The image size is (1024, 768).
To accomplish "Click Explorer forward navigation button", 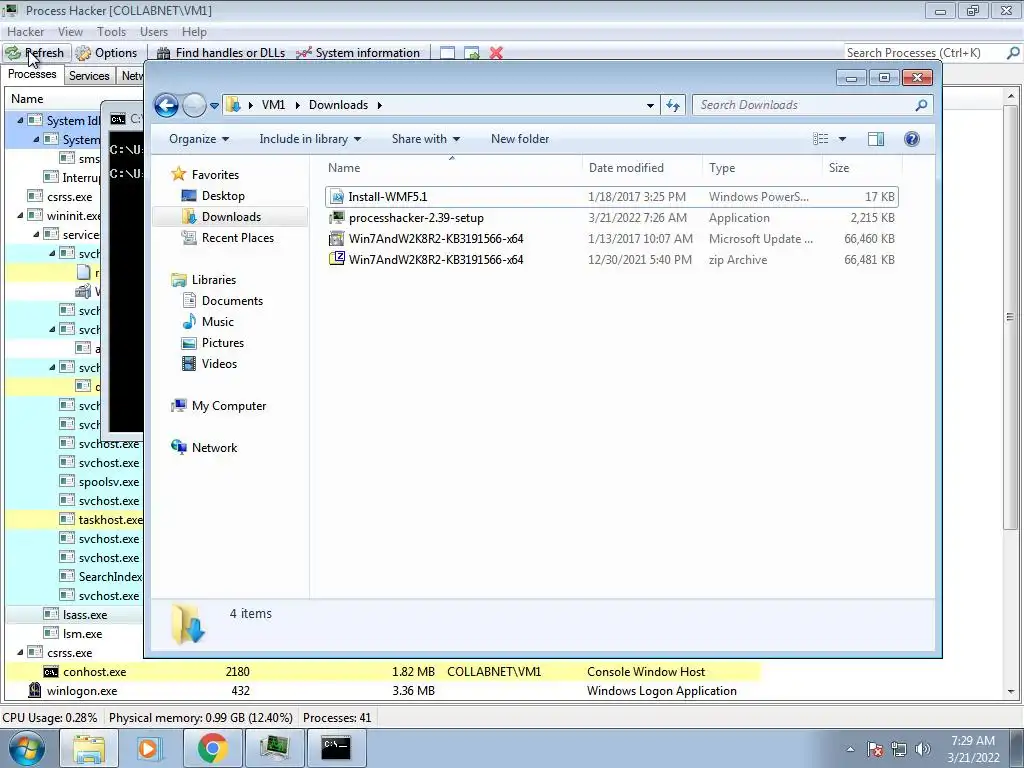I will [x=194, y=105].
